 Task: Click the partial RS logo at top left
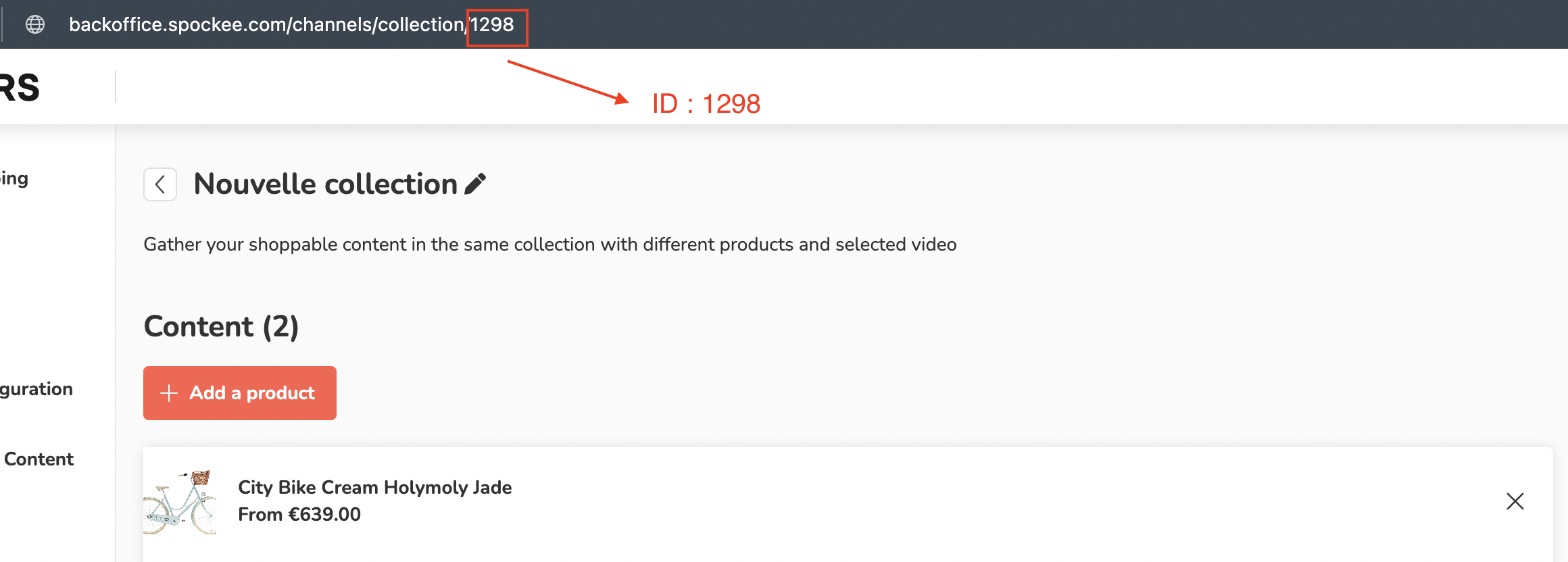20,88
